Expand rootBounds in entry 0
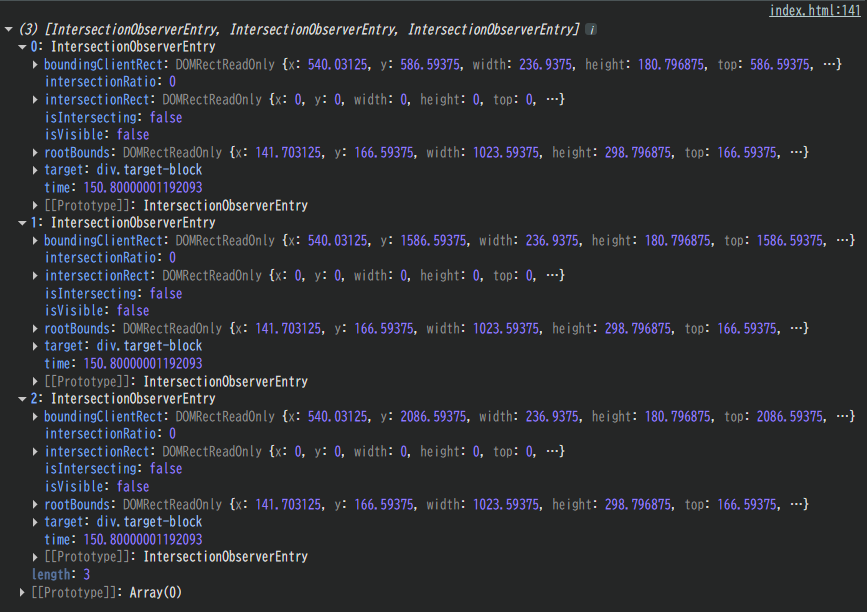The width and height of the screenshot is (867, 612). 36,153
